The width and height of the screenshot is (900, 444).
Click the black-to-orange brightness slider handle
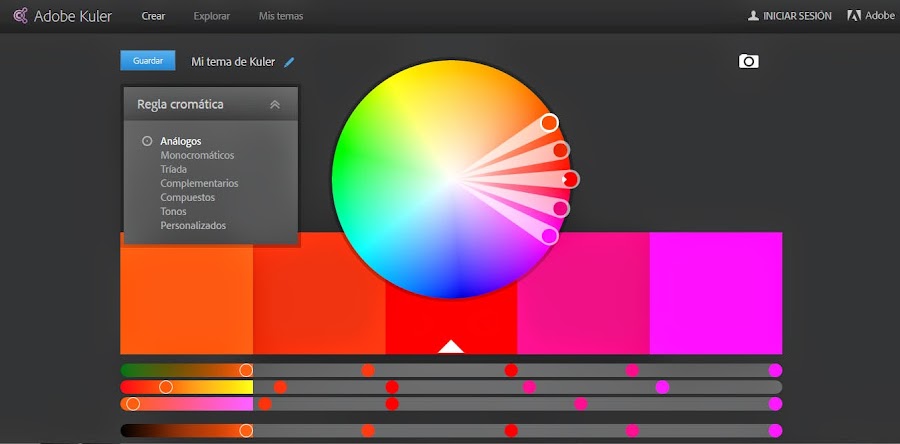pos(246,431)
